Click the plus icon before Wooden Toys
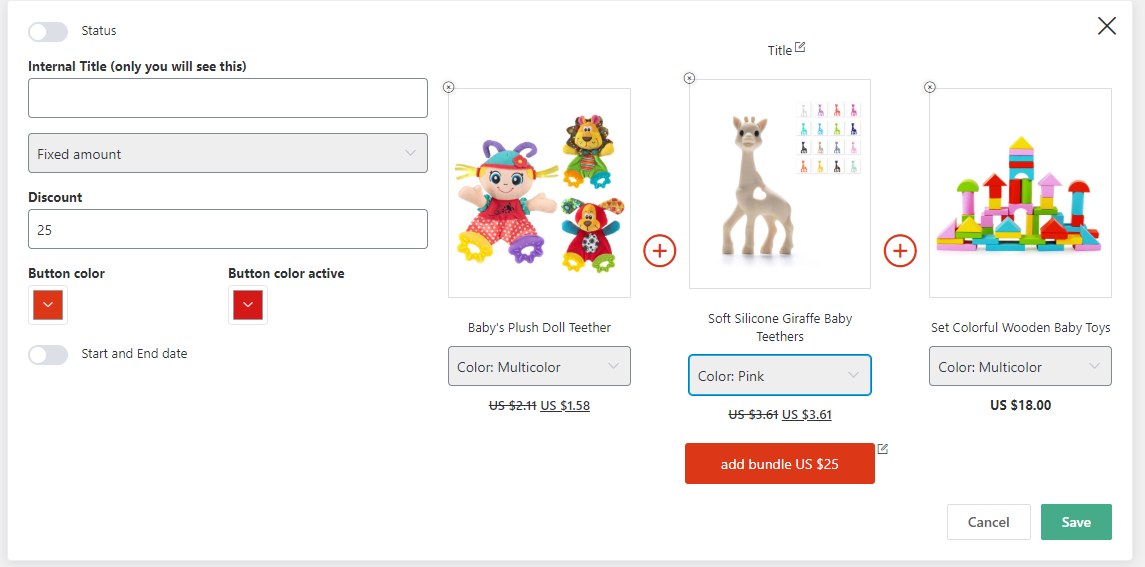 click(900, 250)
